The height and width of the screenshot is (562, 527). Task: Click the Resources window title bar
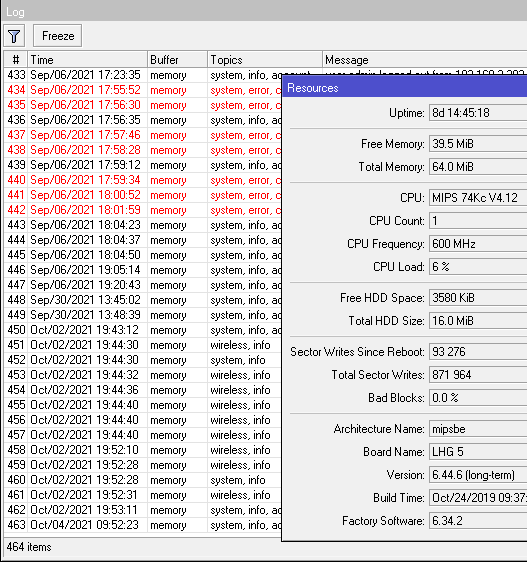(405, 88)
